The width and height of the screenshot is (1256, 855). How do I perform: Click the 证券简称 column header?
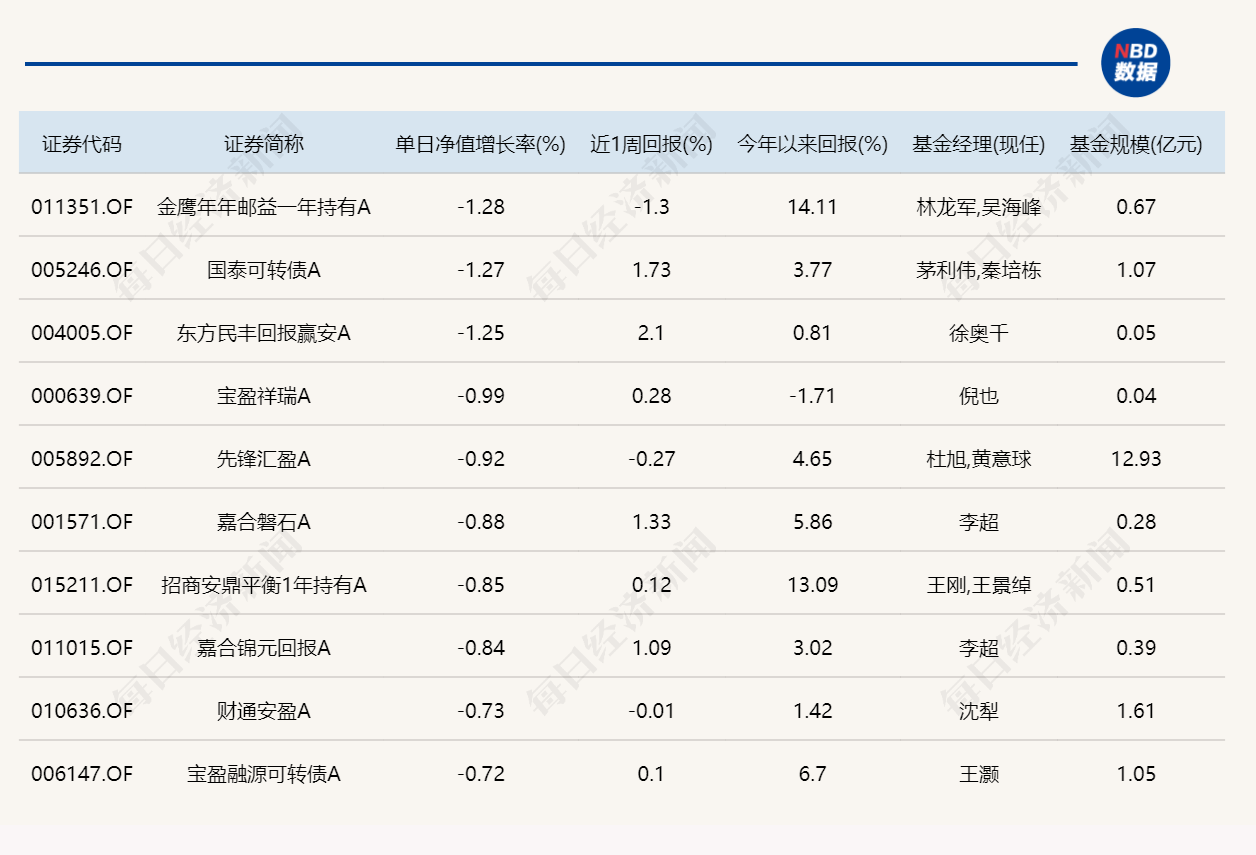[264, 144]
